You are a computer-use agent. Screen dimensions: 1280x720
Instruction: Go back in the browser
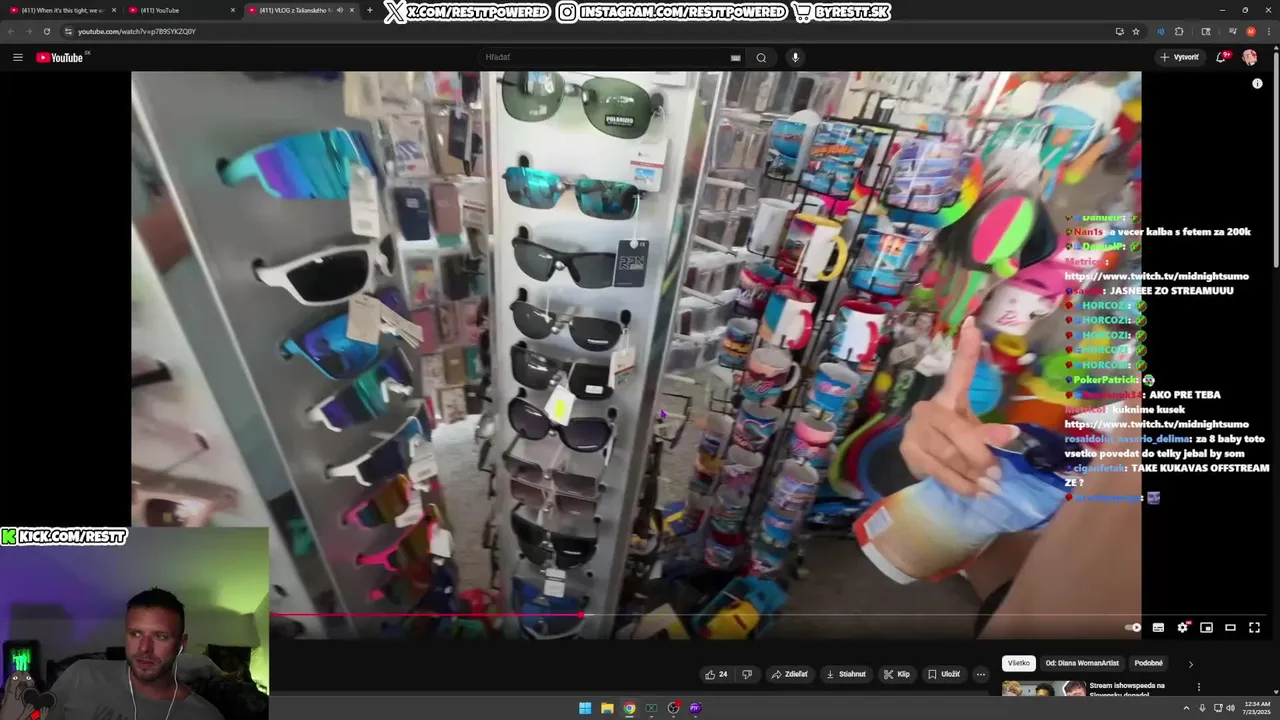[x=10, y=31]
